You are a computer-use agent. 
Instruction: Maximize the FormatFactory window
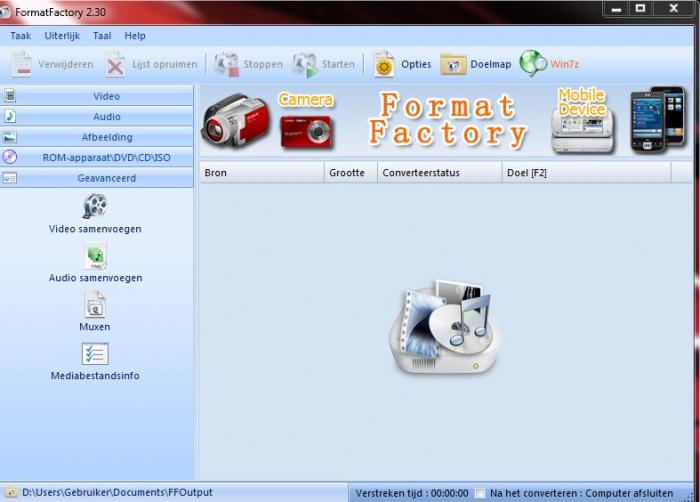(x=640, y=8)
